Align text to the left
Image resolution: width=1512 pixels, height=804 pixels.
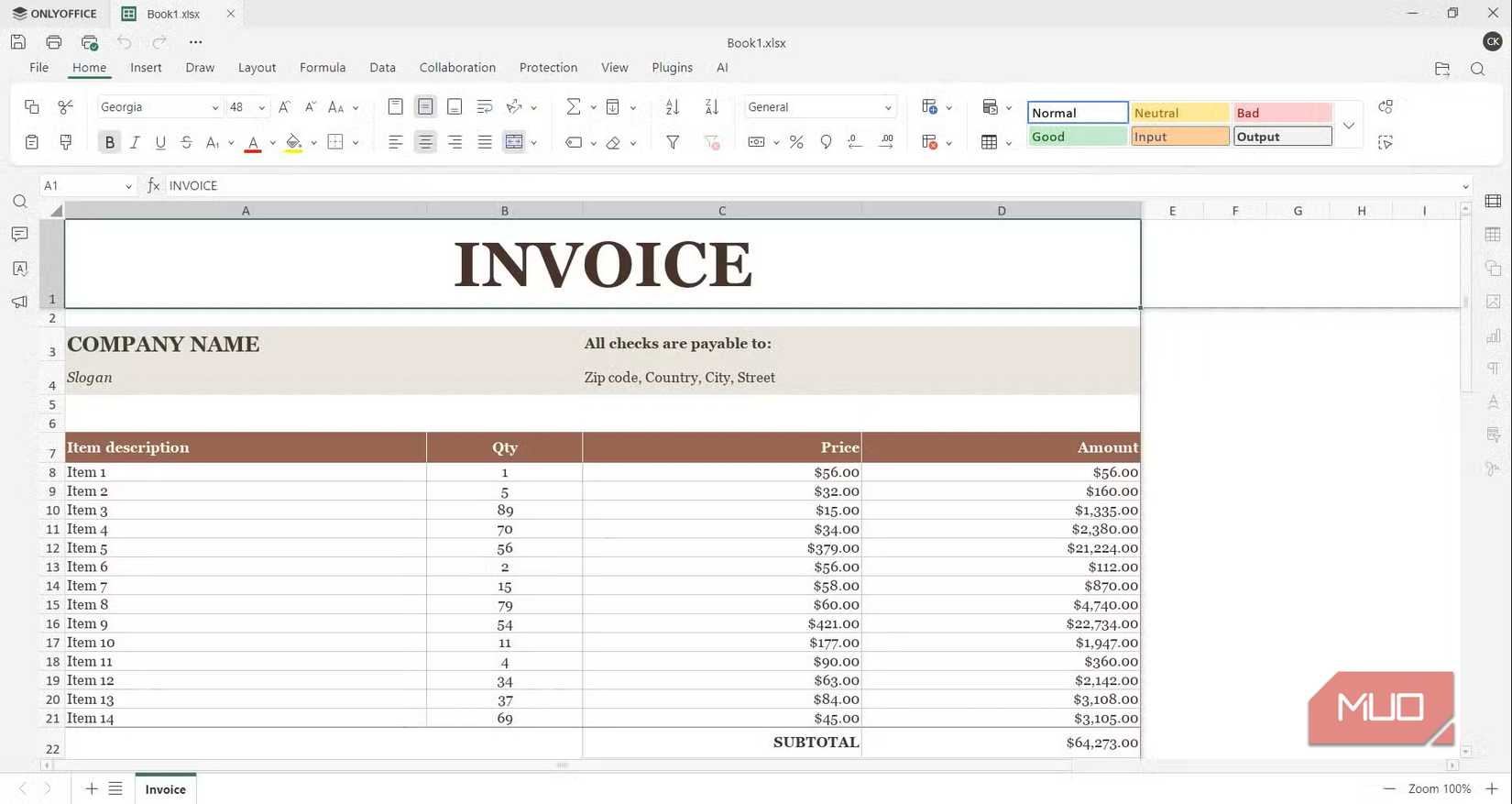[396, 142]
